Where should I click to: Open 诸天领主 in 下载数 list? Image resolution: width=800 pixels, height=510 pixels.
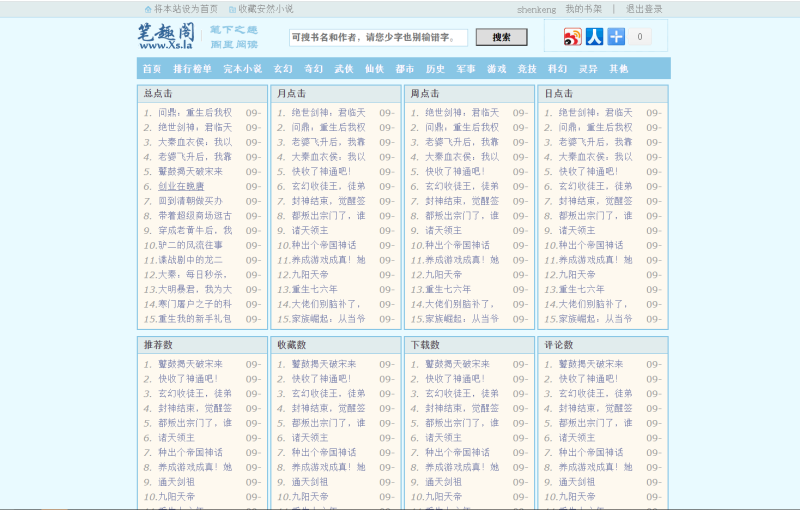(443, 438)
